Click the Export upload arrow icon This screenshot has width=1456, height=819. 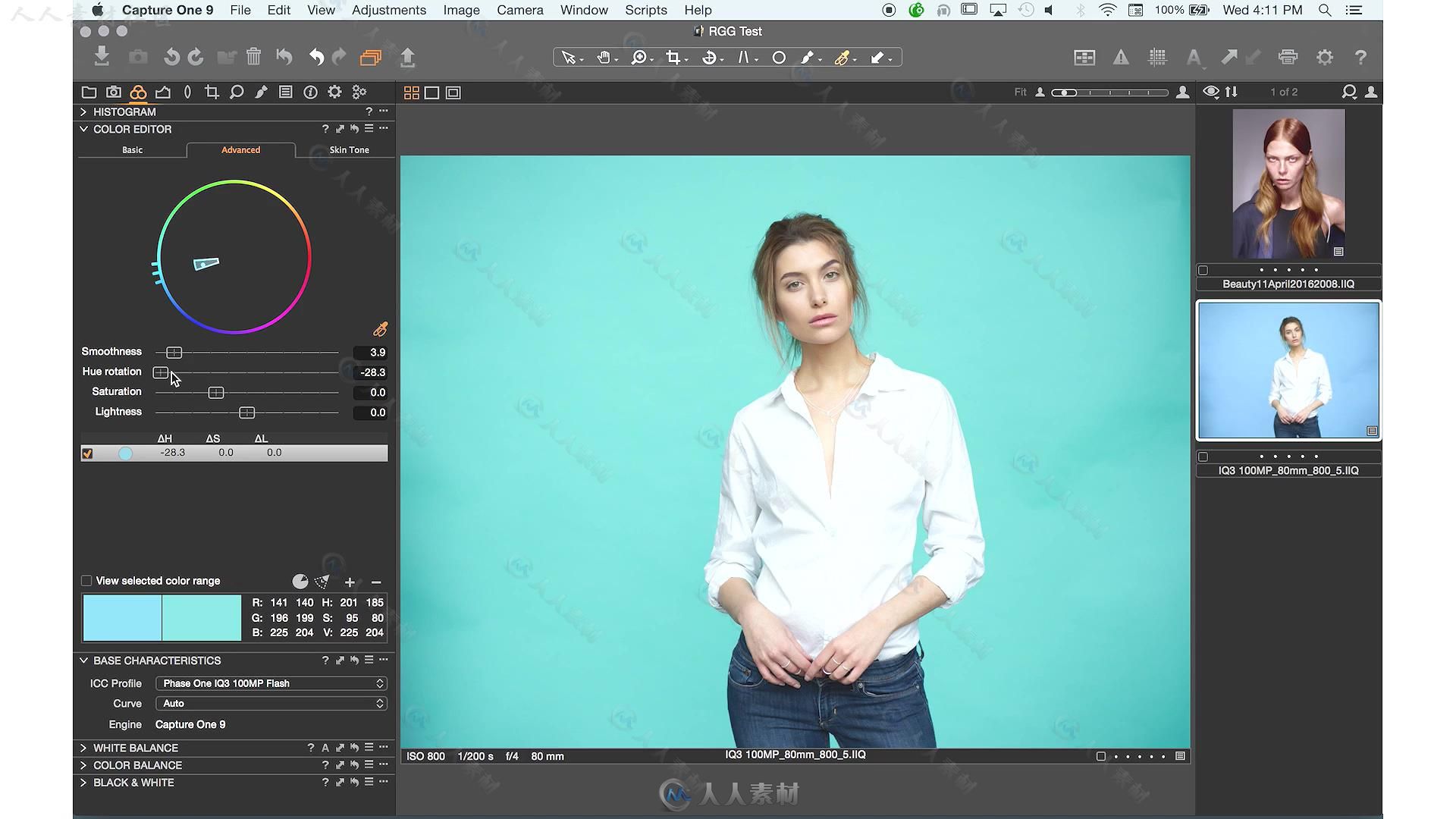(x=407, y=57)
